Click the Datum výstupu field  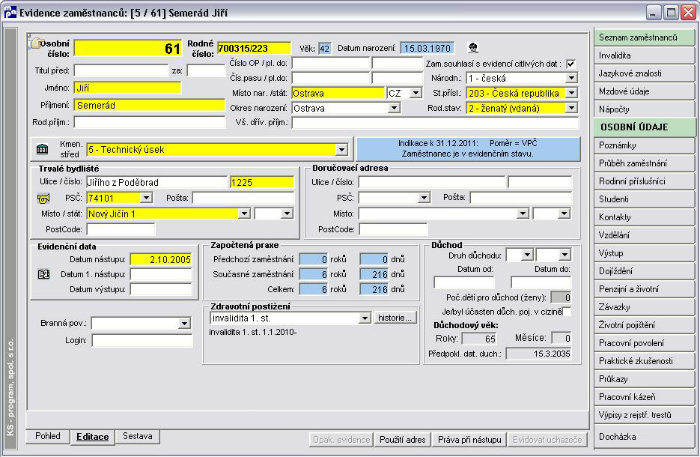[161, 289]
